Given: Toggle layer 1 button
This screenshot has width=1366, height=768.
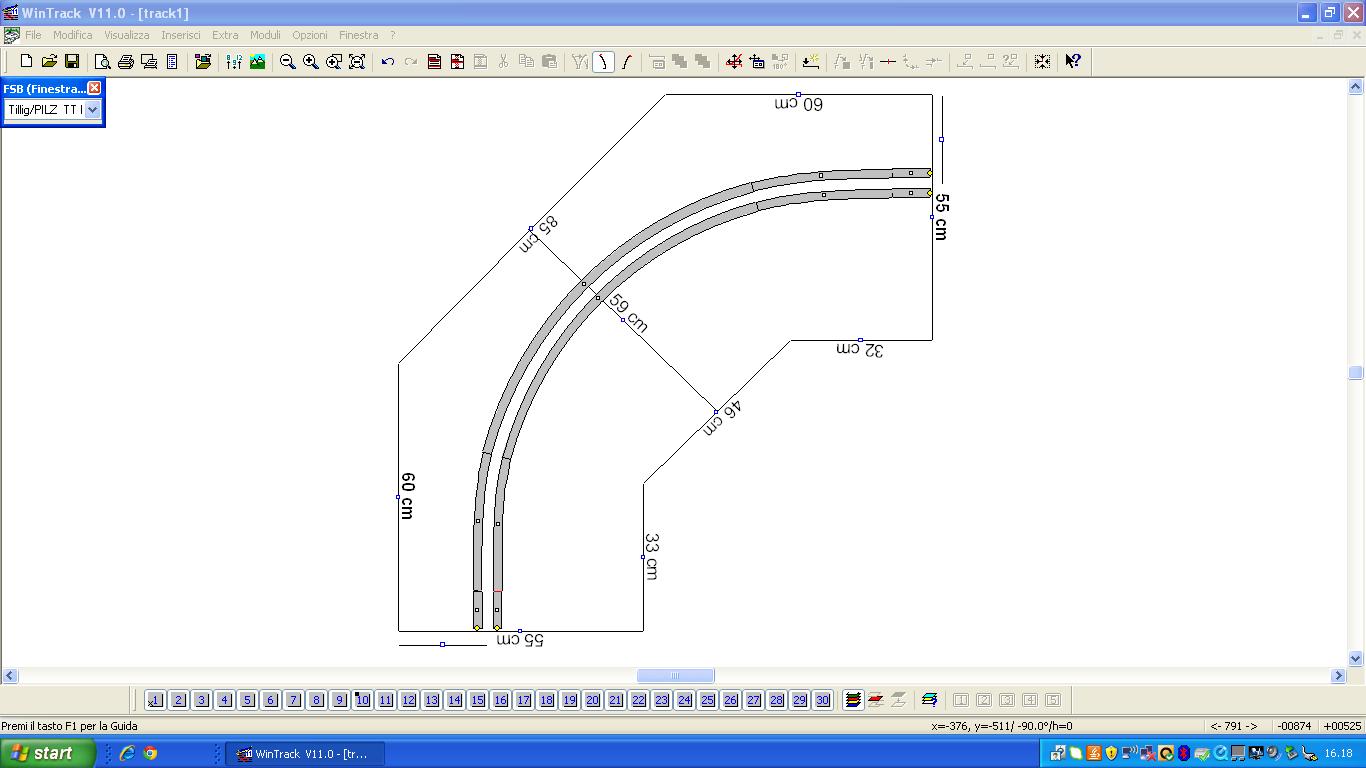Looking at the screenshot, I should 155,700.
